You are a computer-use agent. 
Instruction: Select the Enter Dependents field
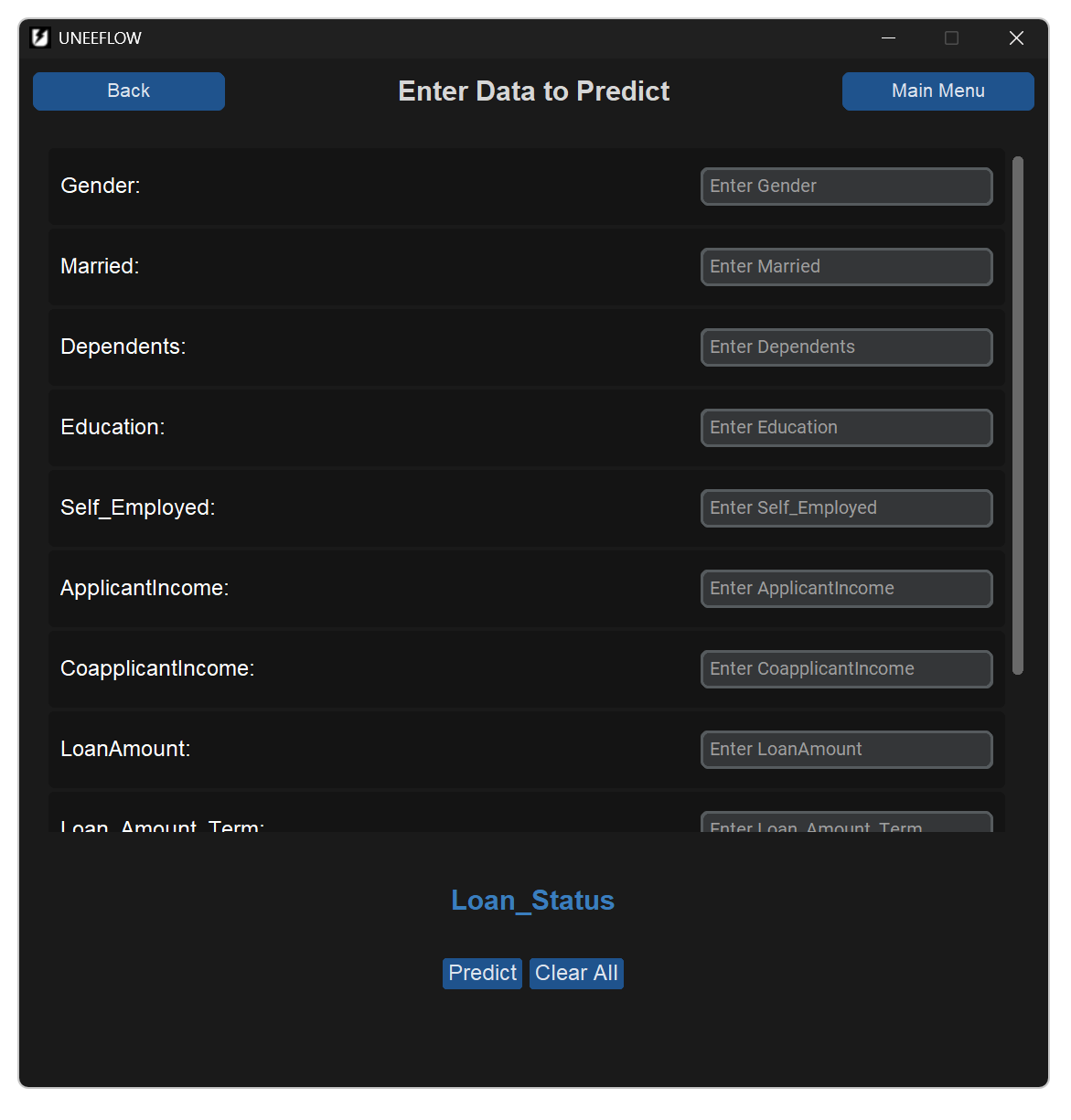point(846,347)
